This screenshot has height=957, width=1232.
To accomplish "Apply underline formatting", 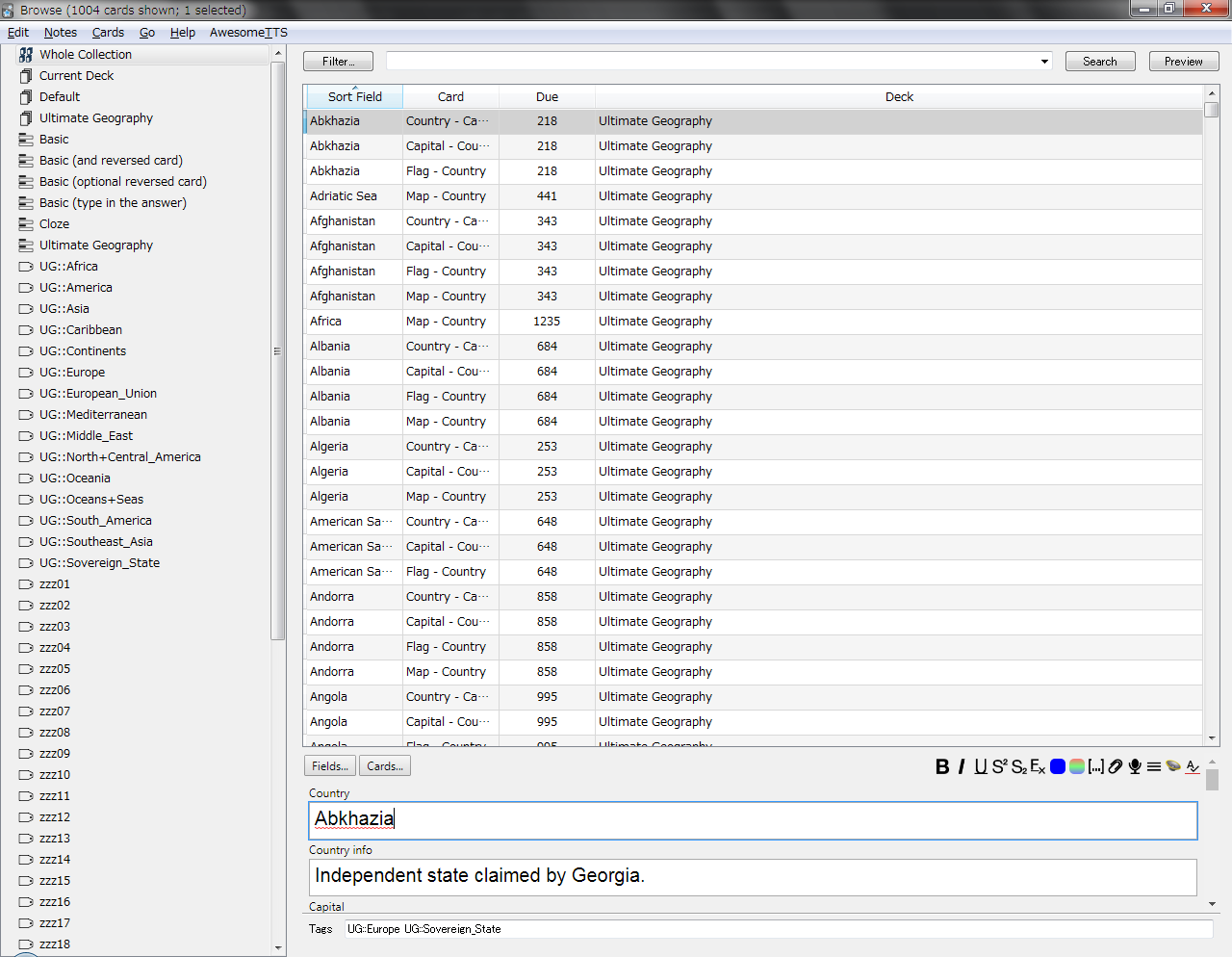I will [x=980, y=766].
